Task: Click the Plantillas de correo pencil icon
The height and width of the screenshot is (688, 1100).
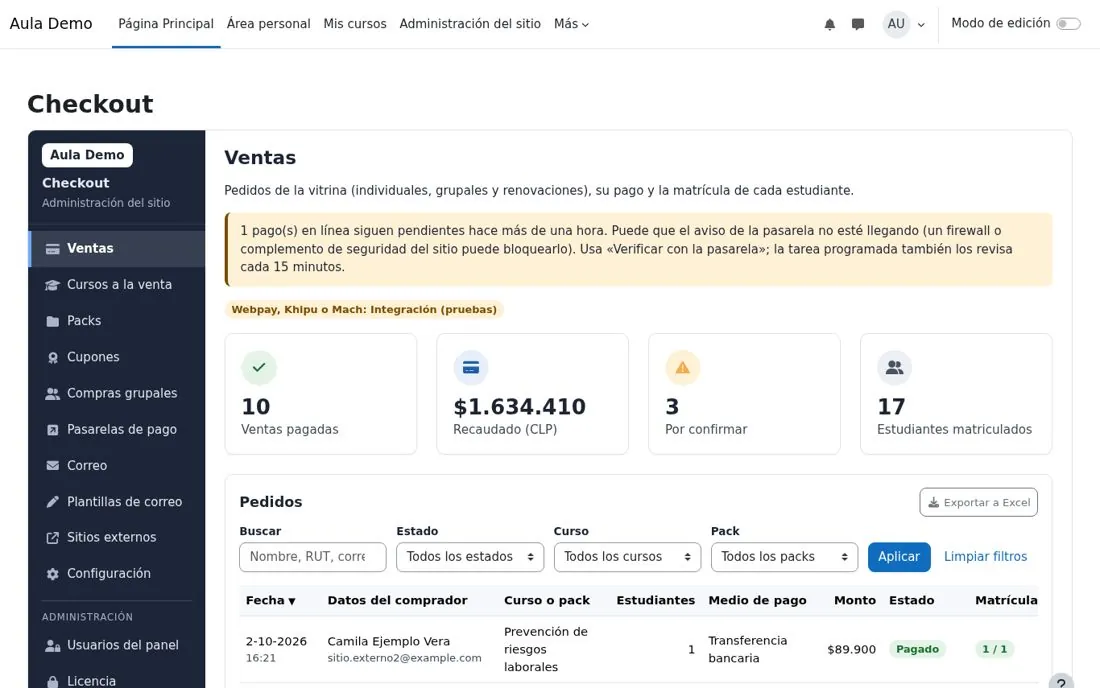Action: click(53, 502)
